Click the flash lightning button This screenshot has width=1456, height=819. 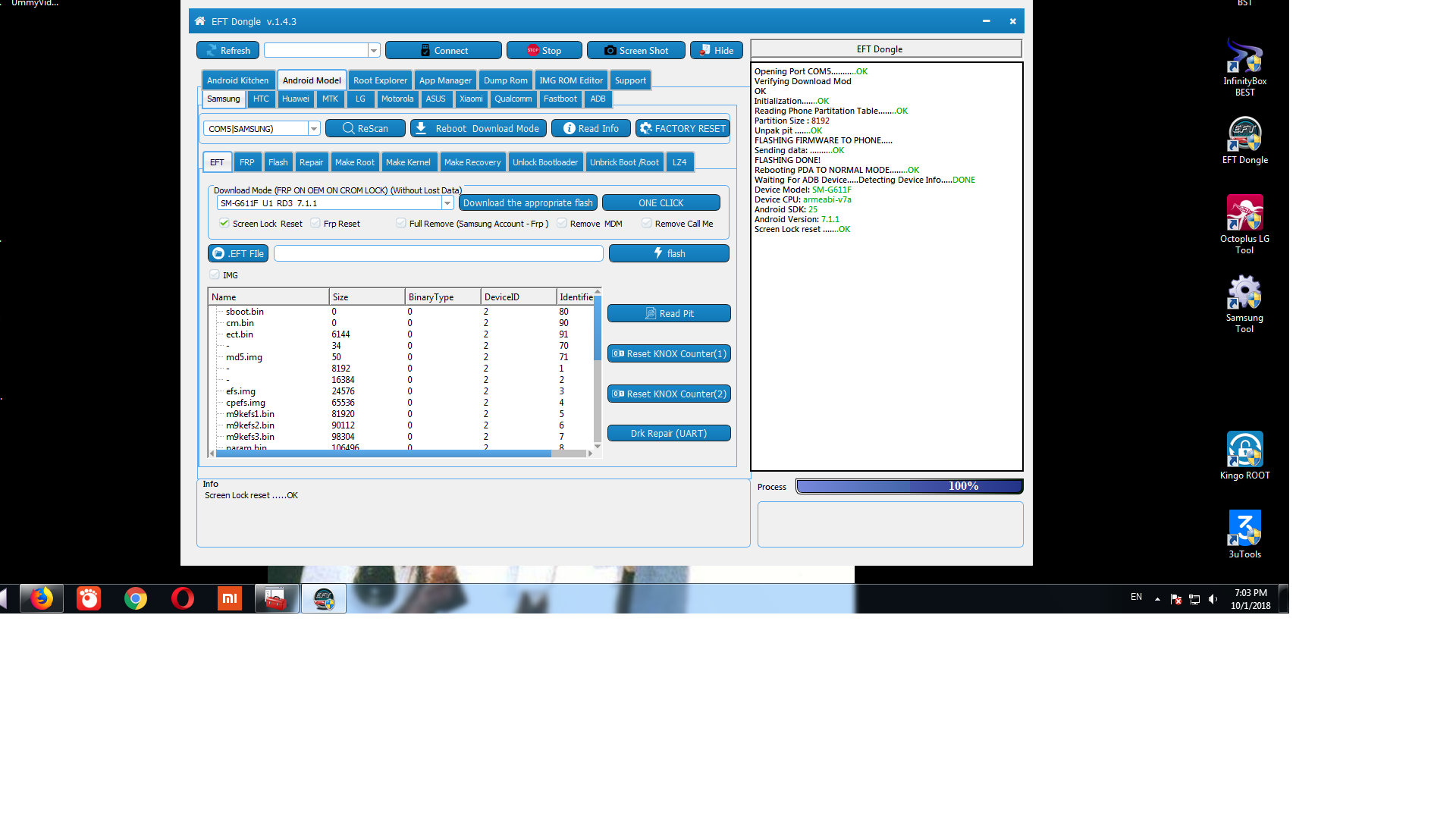tap(669, 253)
